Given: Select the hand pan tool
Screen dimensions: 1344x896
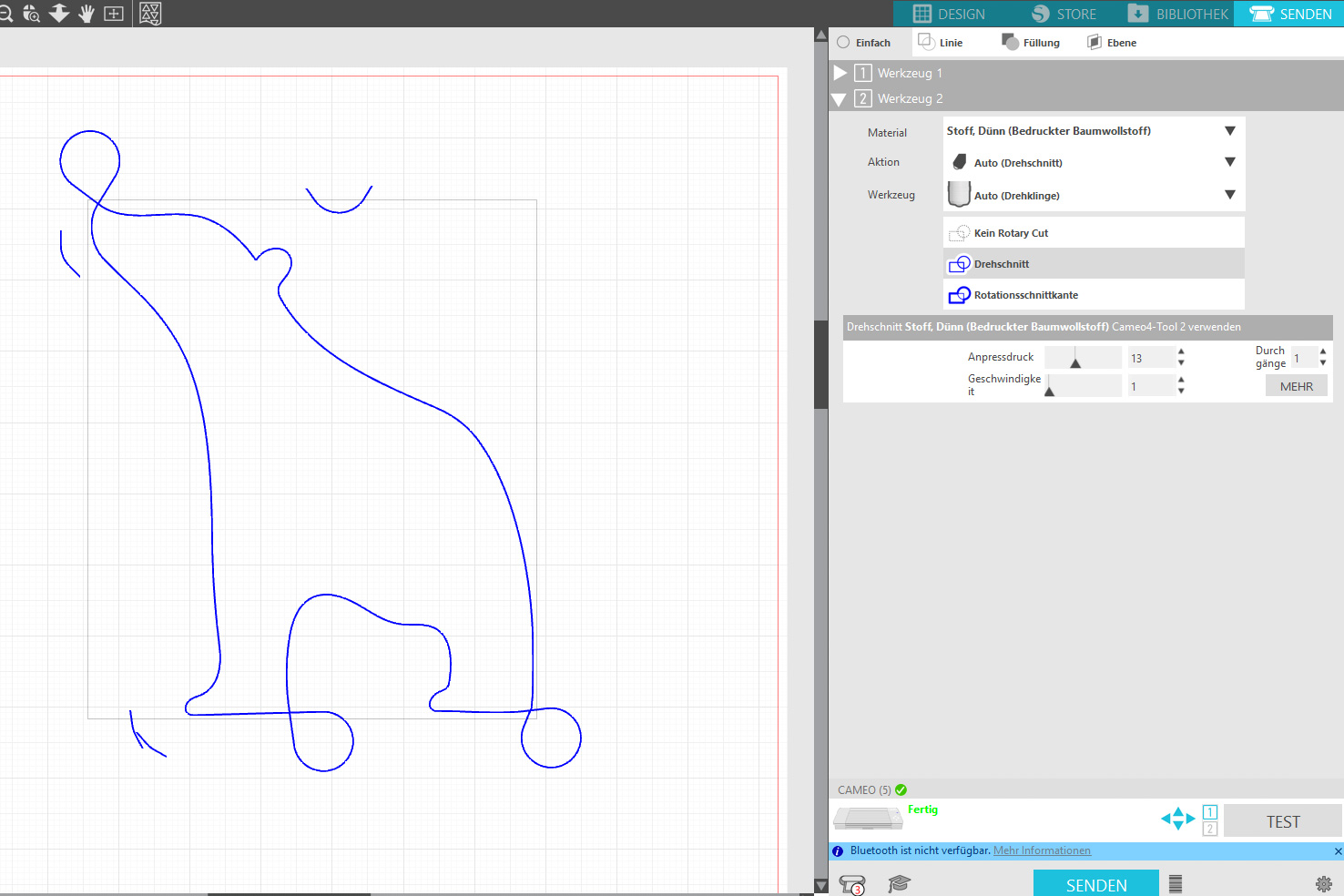Looking at the screenshot, I should point(87,14).
